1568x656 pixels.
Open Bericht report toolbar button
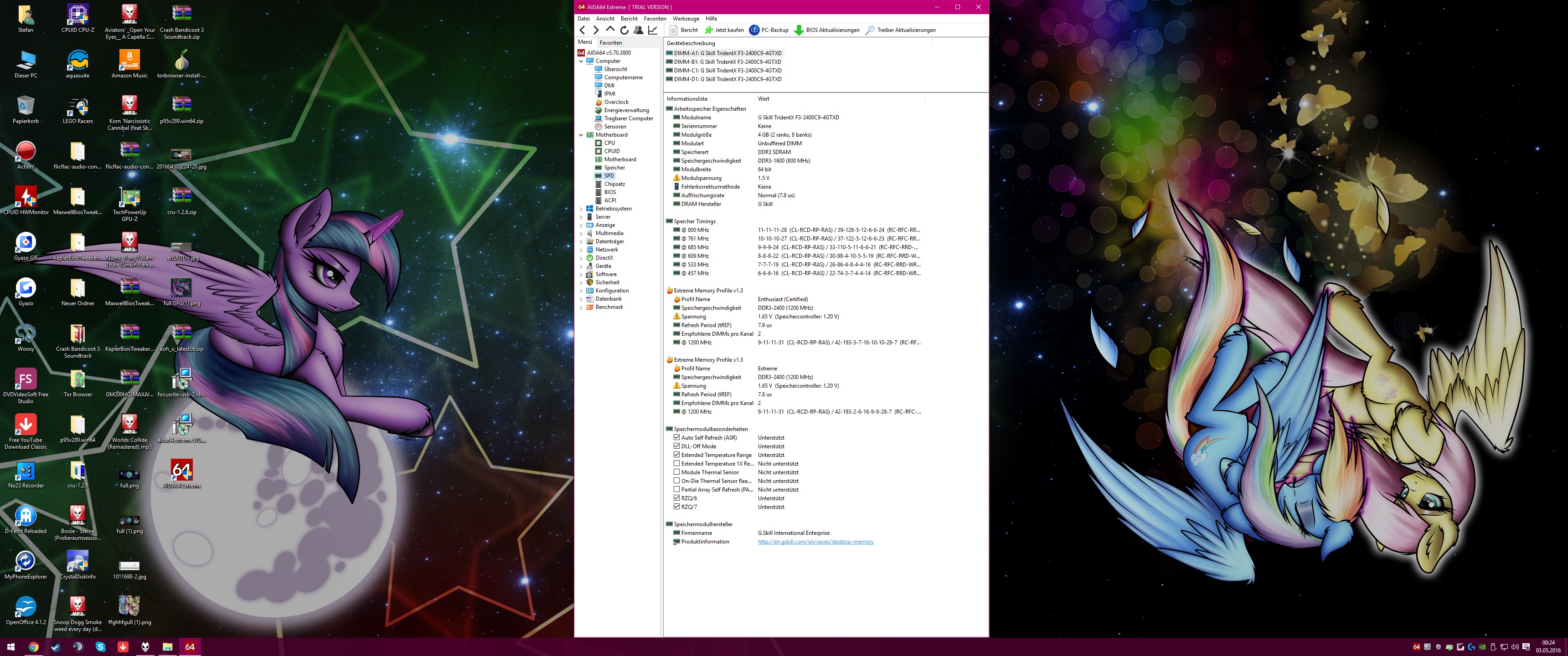click(x=684, y=30)
